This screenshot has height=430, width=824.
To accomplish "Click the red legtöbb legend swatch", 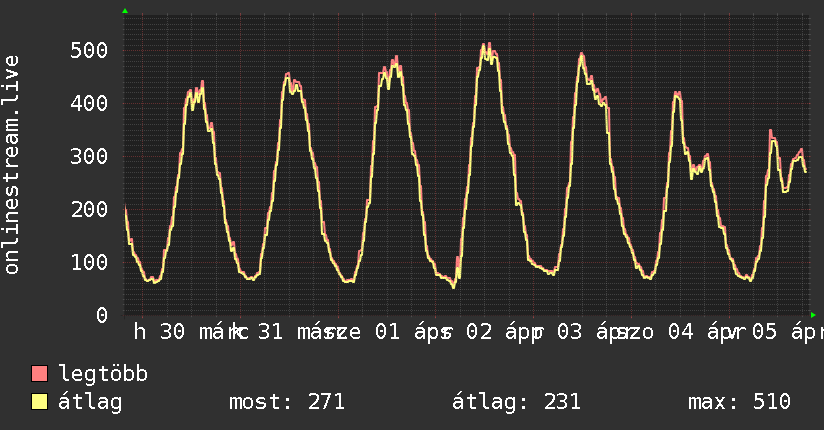I will point(40,375).
